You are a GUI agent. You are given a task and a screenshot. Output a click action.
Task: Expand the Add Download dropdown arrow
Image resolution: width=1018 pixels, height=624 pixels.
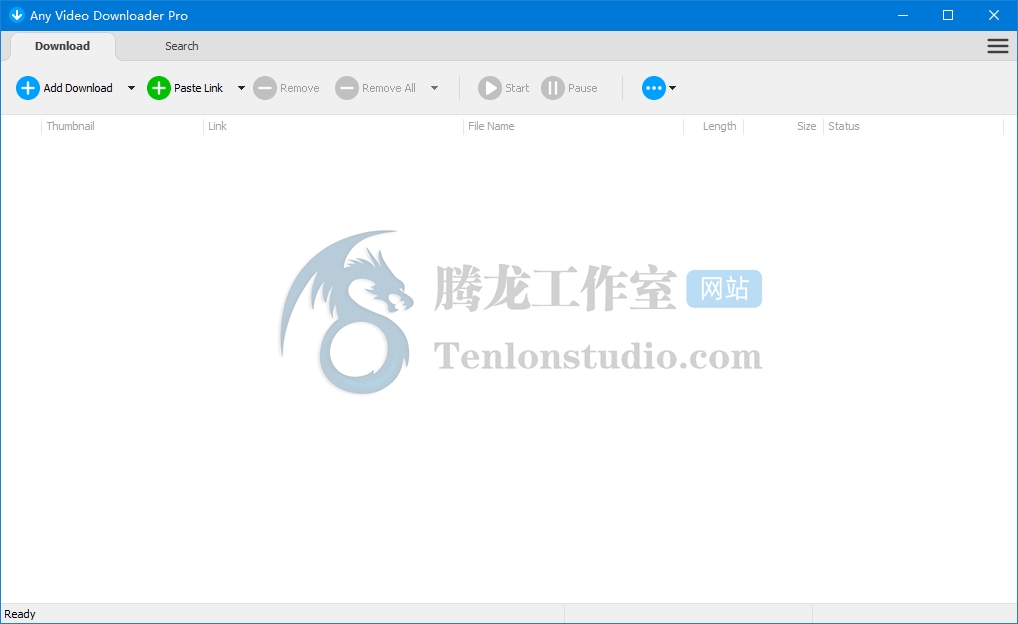pyautogui.click(x=131, y=88)
